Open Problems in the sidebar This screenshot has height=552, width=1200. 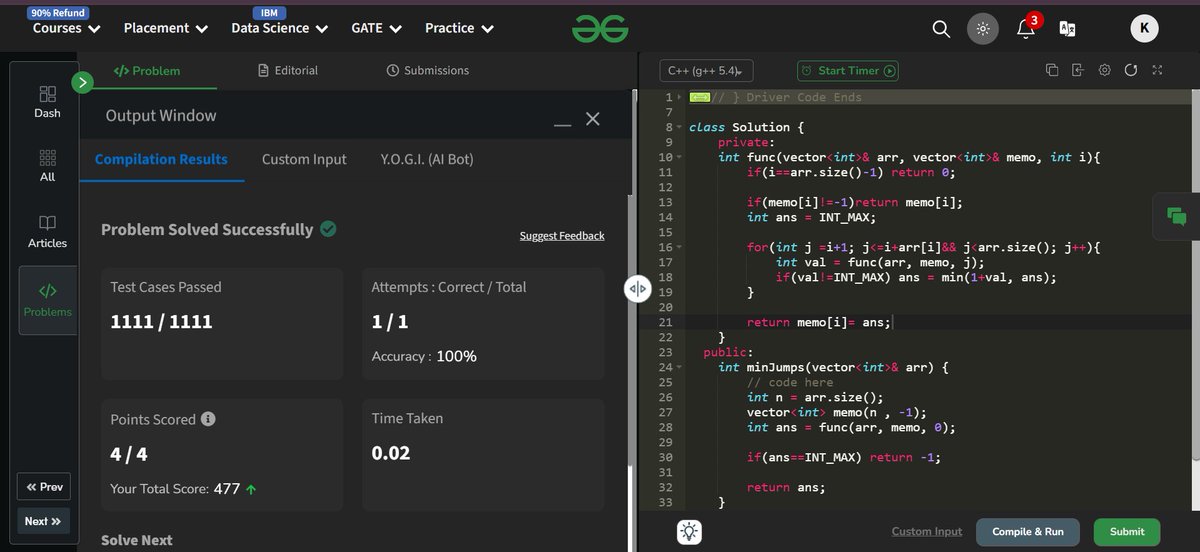[47, 301]
